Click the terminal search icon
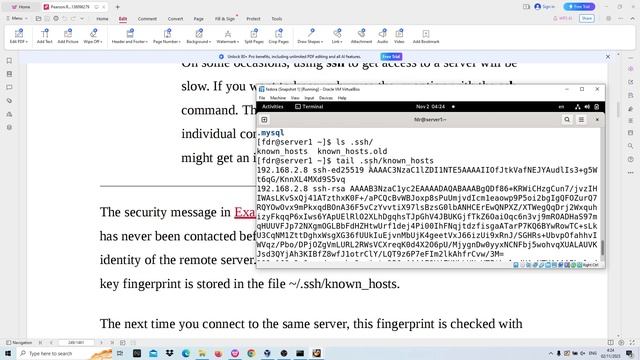 (x=567, y=120)
